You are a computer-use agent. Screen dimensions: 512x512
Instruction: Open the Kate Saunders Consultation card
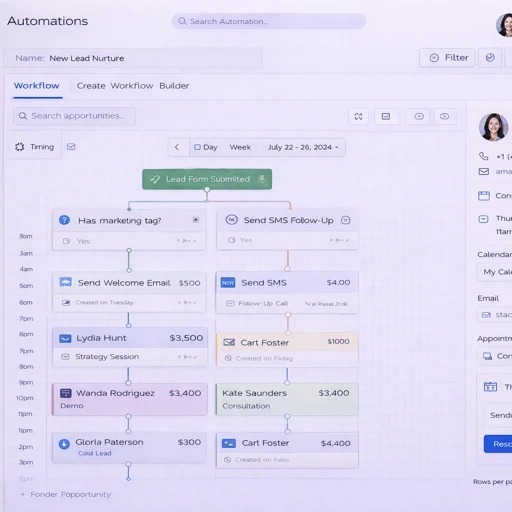[287, 399]
